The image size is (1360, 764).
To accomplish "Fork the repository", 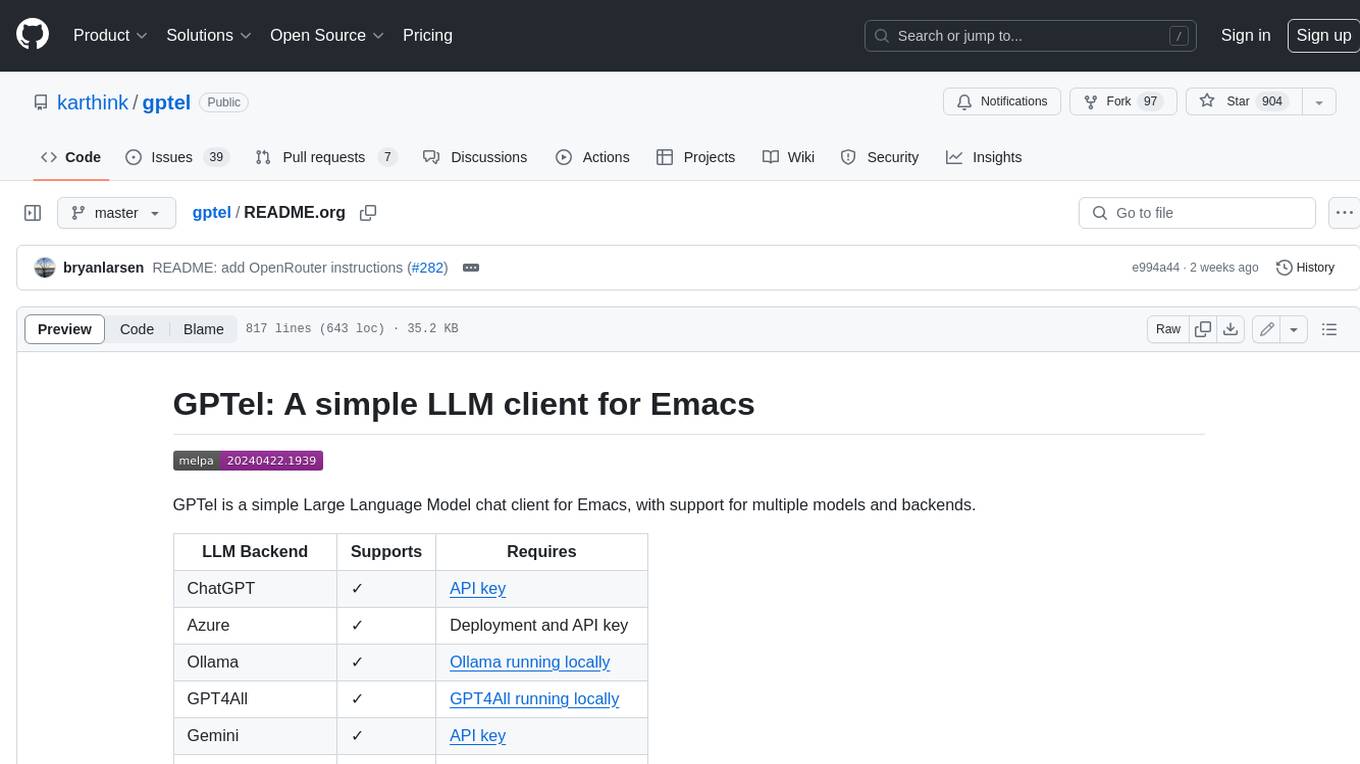I will click(x=1123, y=102).
